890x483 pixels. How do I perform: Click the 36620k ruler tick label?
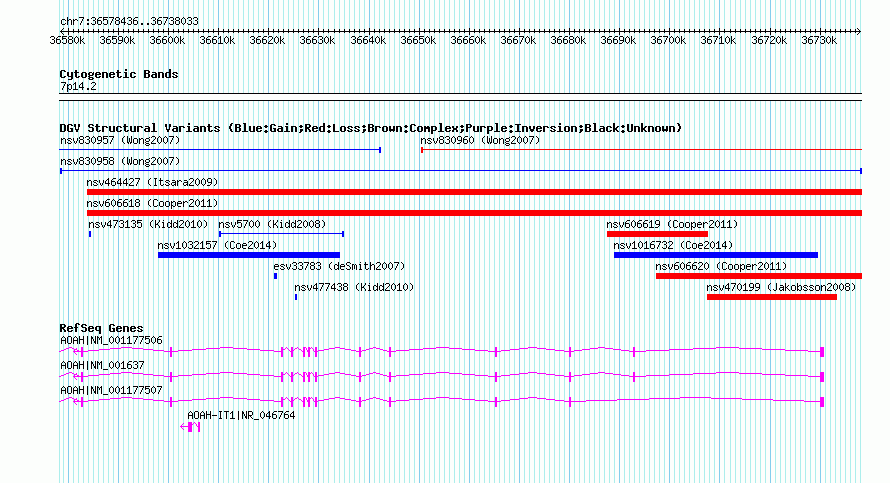click(x=267, y=40)
